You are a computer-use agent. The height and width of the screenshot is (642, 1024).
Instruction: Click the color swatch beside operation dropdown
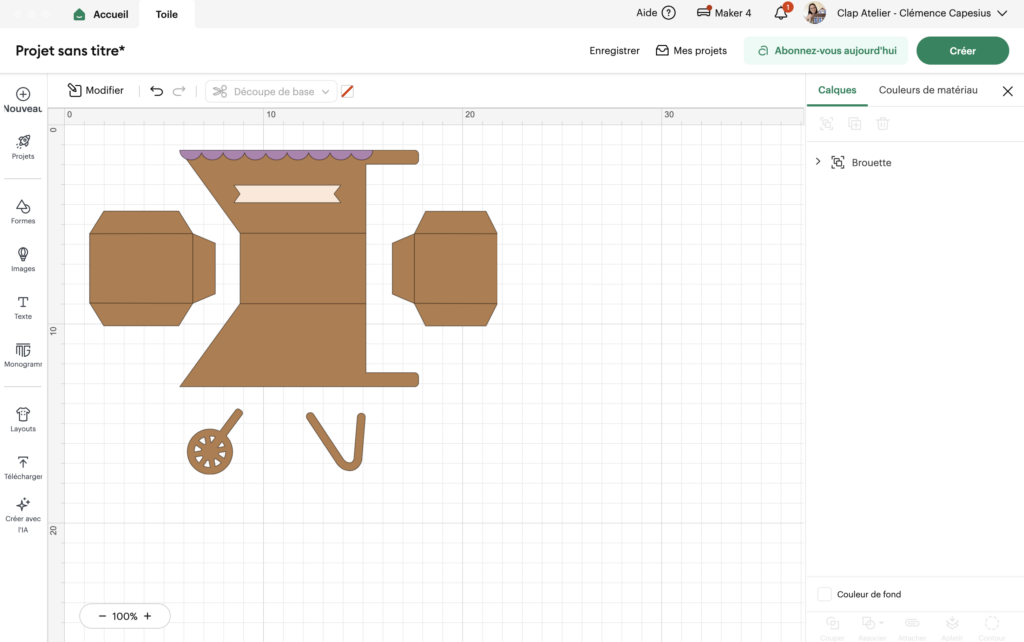347,91
